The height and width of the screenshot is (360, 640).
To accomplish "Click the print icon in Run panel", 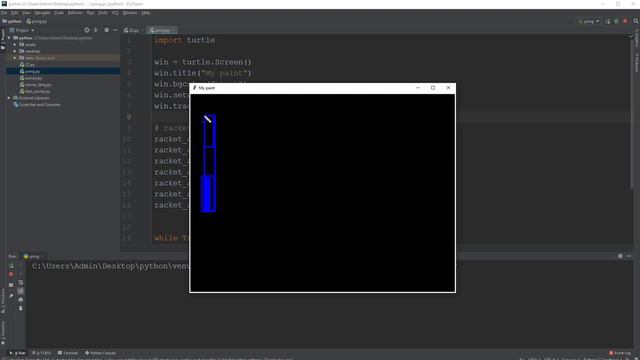I will pyautogui.click(x=20, y=300).
